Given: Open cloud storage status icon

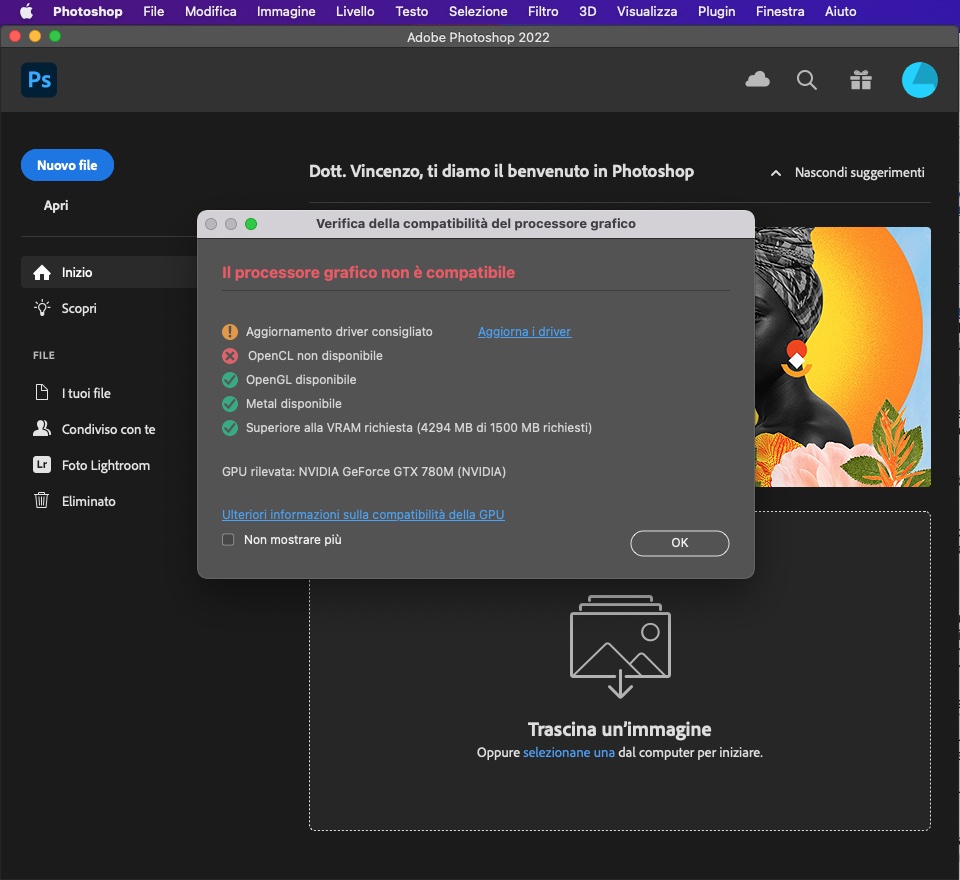Looking at the screenshot, I should 757,80.
